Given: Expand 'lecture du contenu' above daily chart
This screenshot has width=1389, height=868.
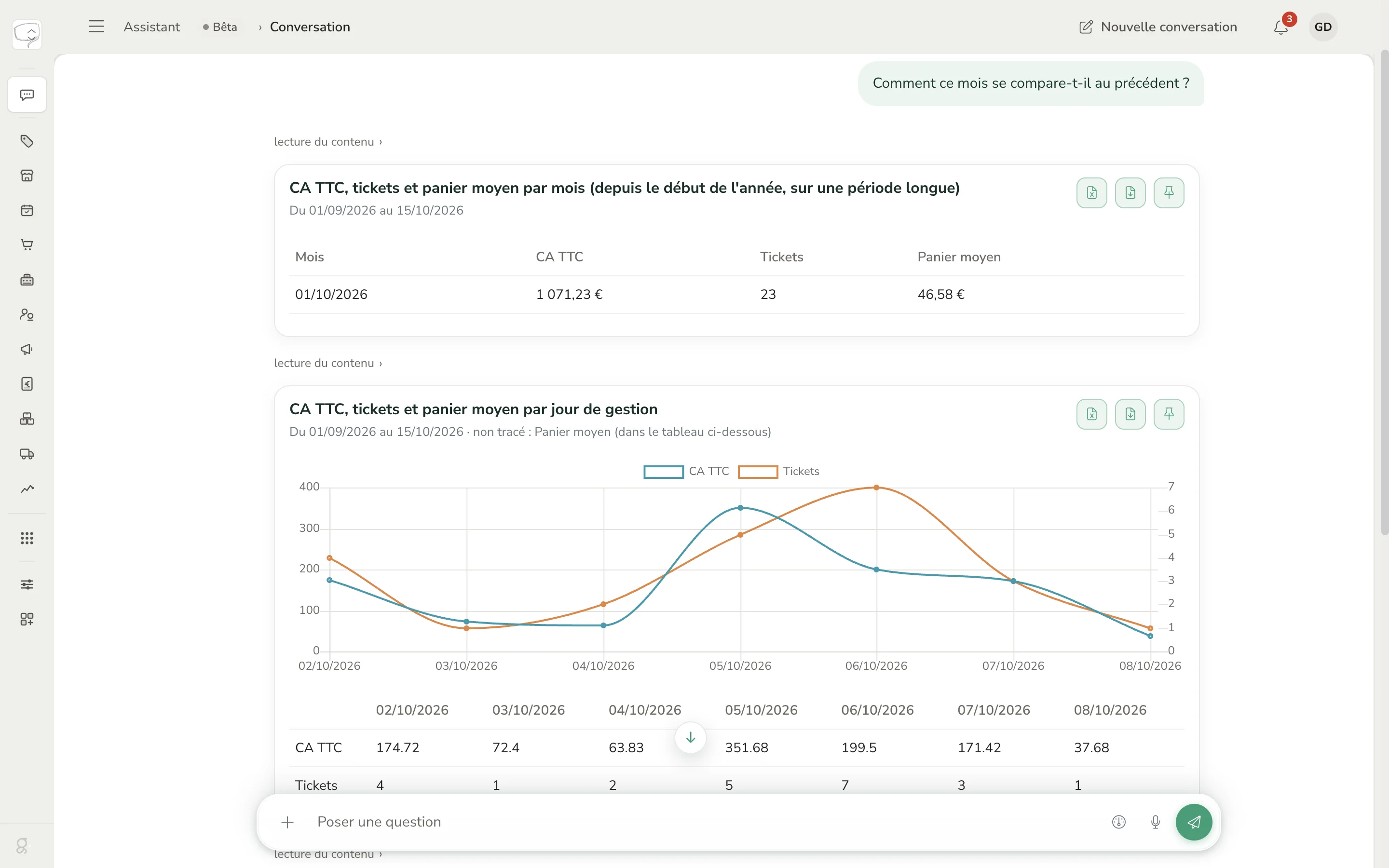Looking at the screenshot, I should [x=328, y=363].
